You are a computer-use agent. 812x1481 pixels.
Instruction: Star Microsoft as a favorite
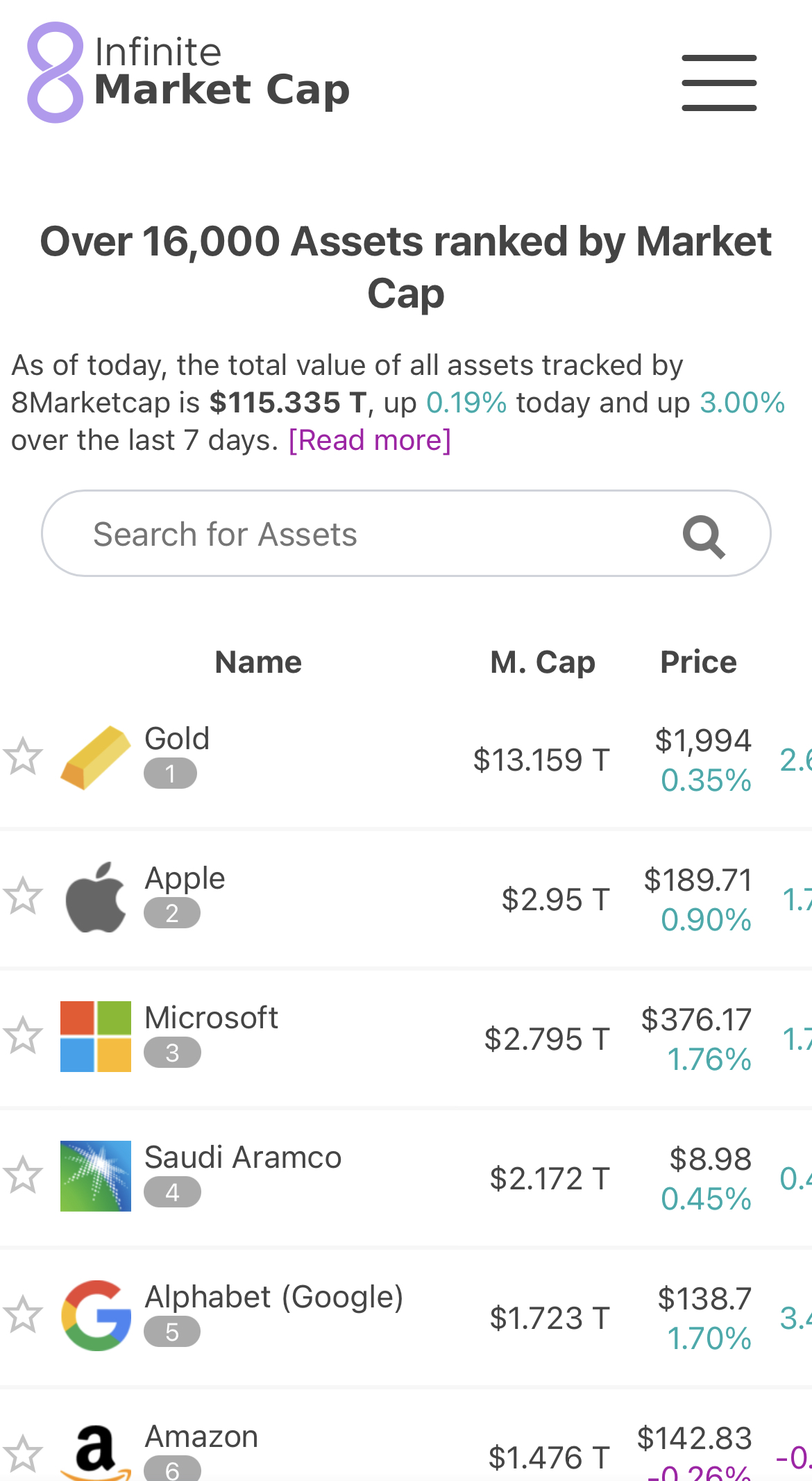coord(23,1035)
